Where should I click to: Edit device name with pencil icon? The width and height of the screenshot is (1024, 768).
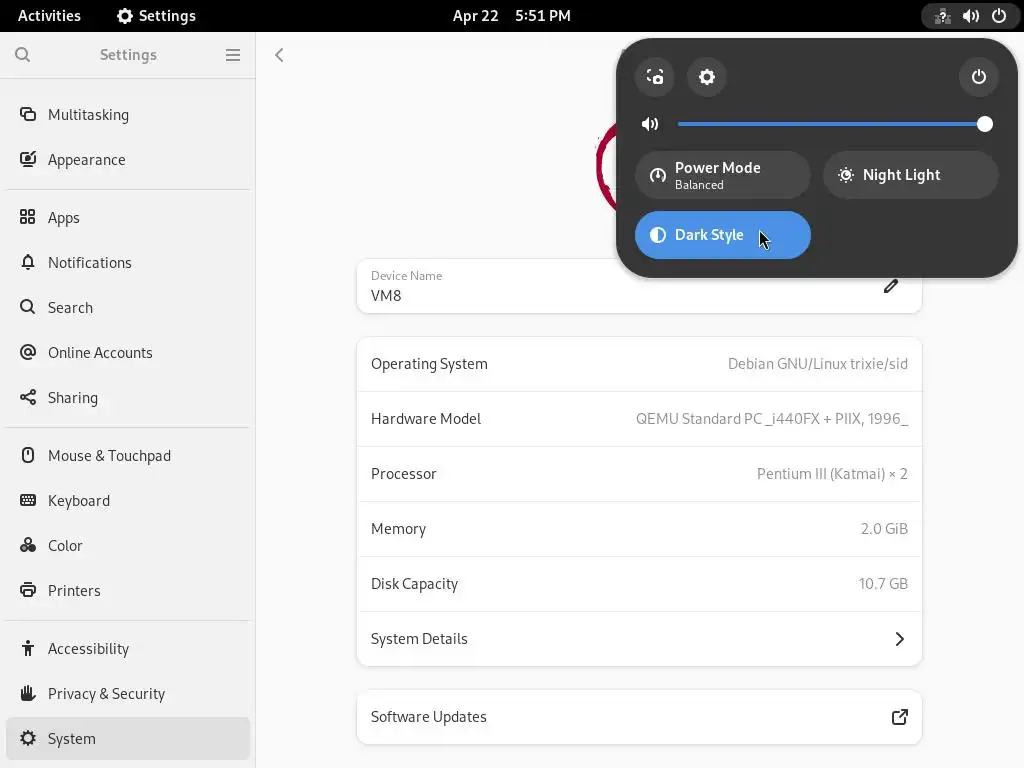(x=891, y=286)
